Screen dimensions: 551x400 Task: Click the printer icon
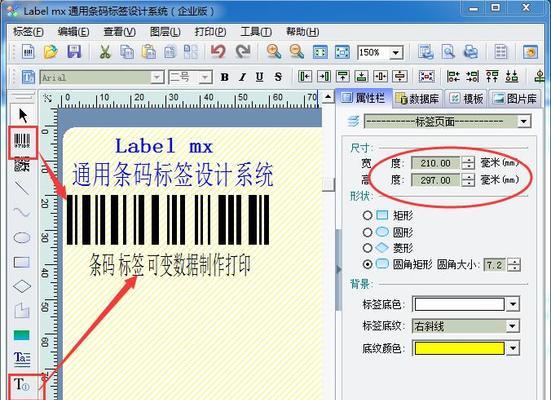pos(471,52)
